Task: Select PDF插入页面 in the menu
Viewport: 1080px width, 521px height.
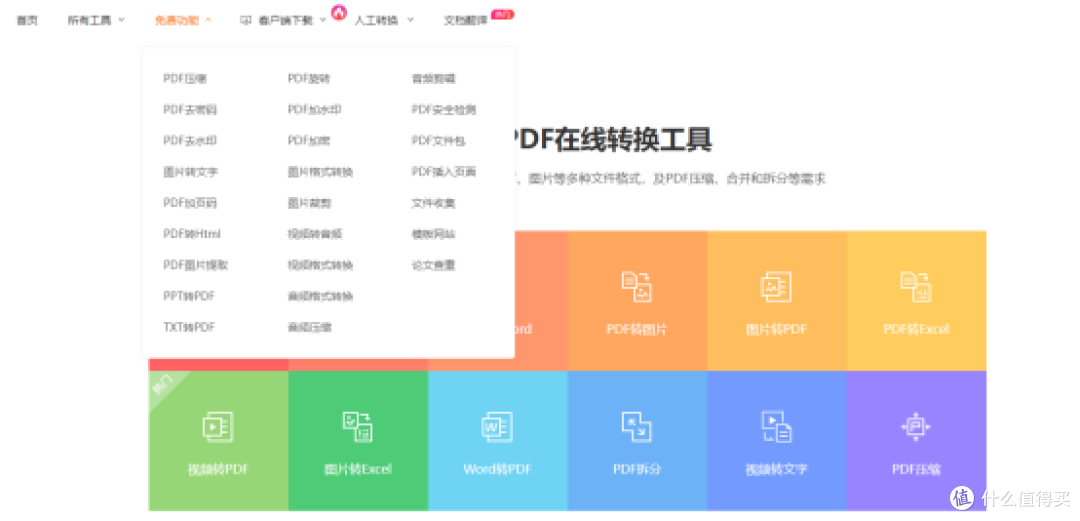Action: 444,172
